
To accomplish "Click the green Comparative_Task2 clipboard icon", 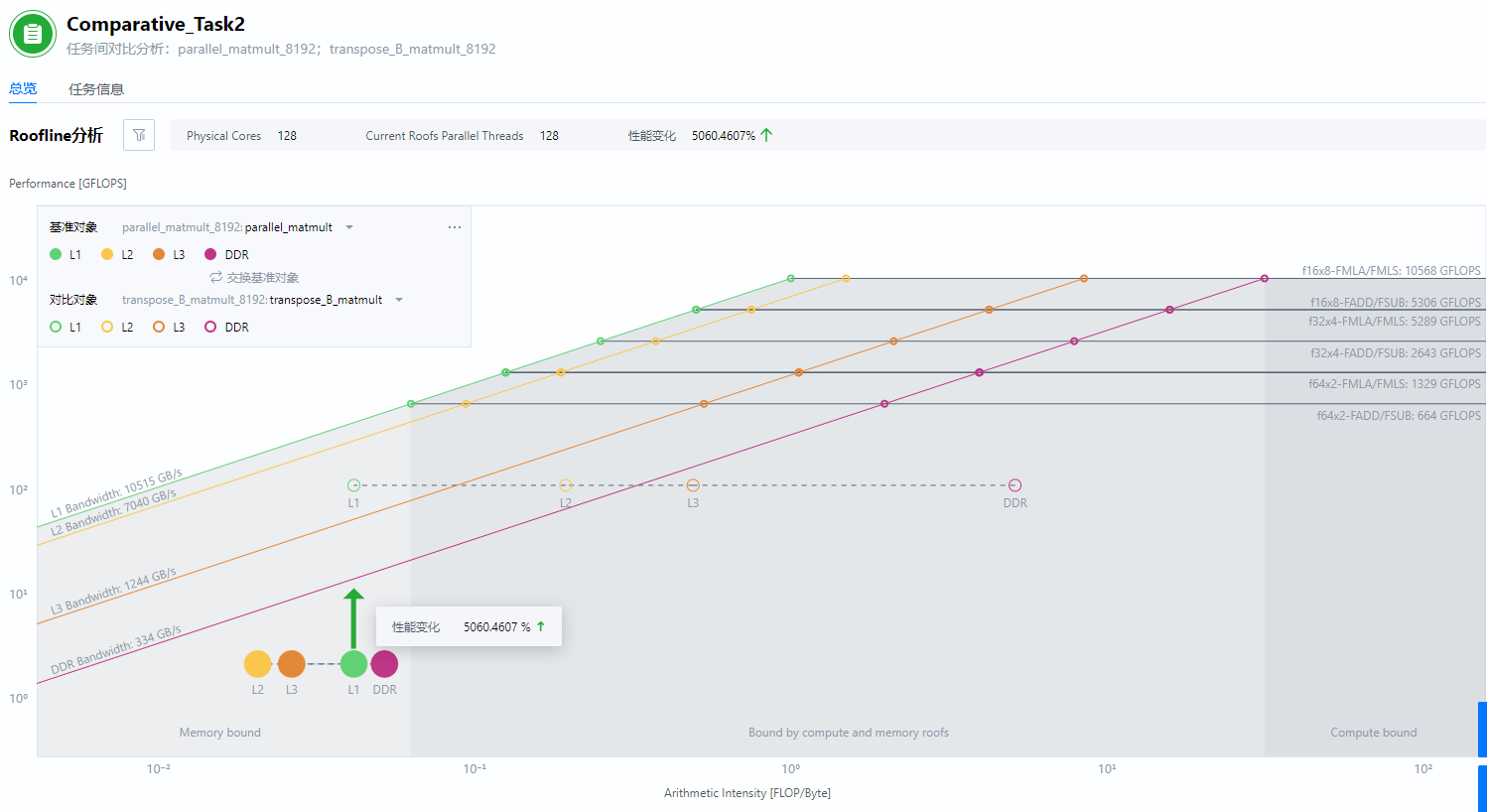I will pos(33,35).
